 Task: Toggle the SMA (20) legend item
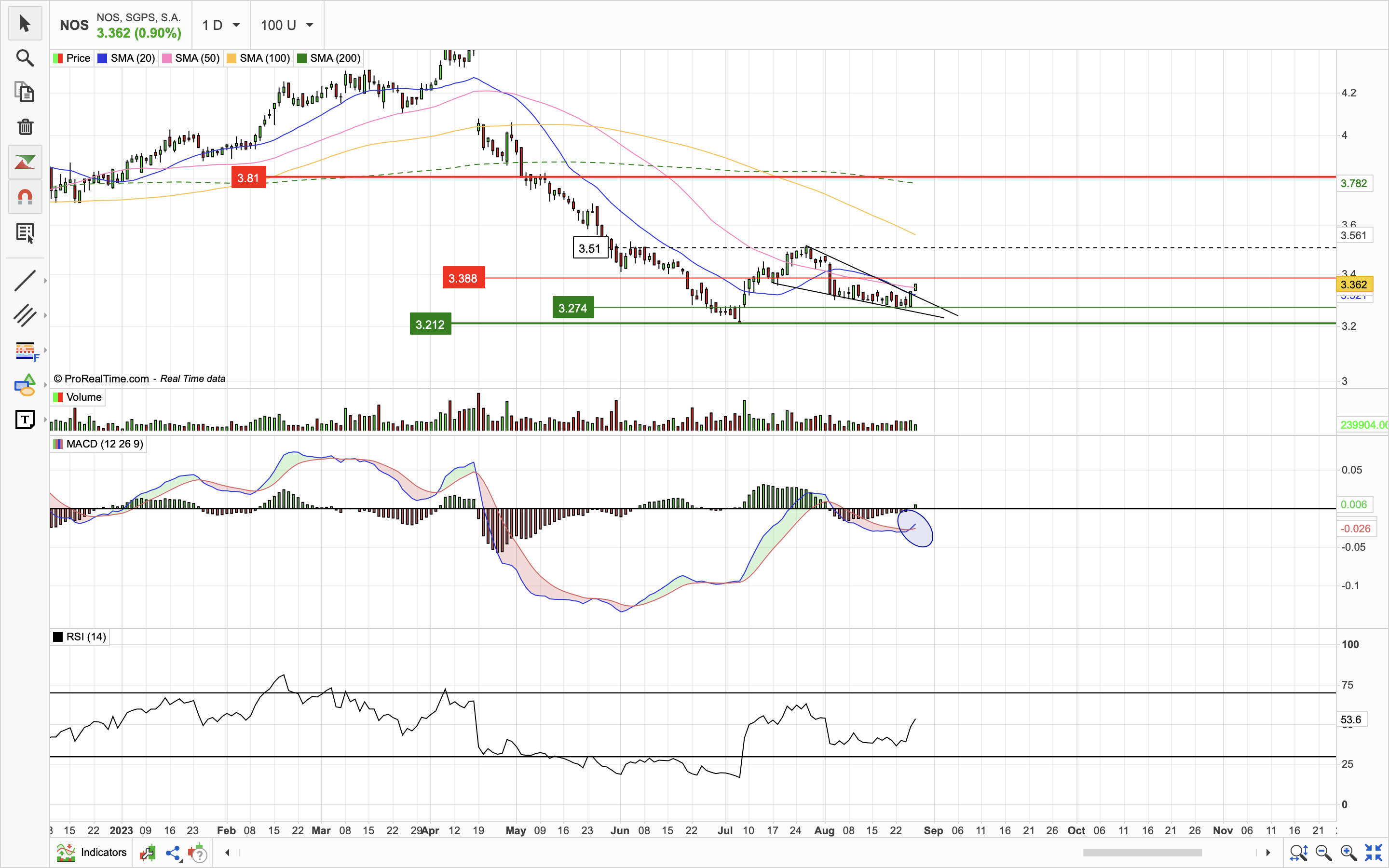tap(126, 58)
